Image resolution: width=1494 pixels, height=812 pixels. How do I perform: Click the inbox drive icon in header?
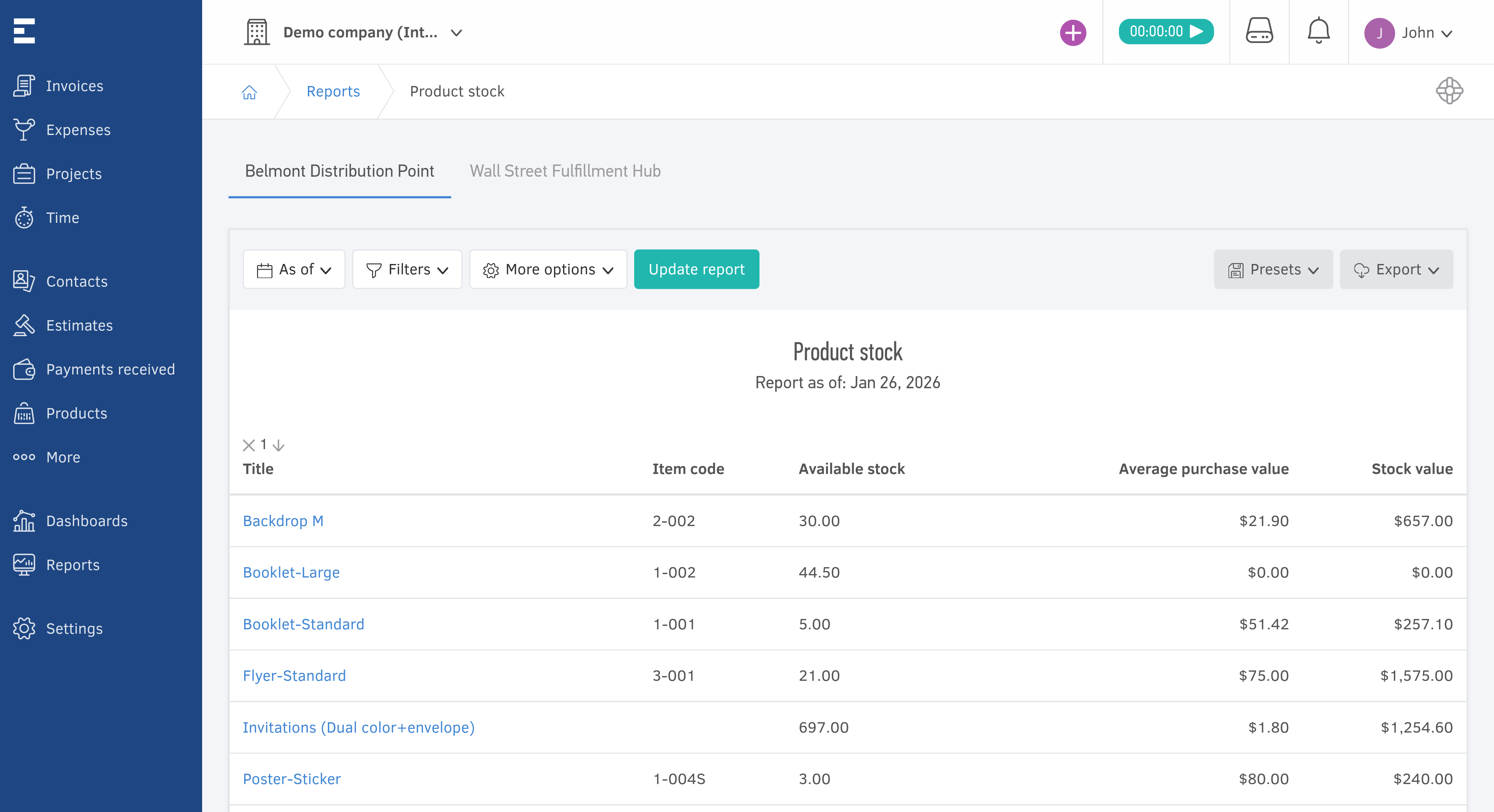[x=1259, y=31]
